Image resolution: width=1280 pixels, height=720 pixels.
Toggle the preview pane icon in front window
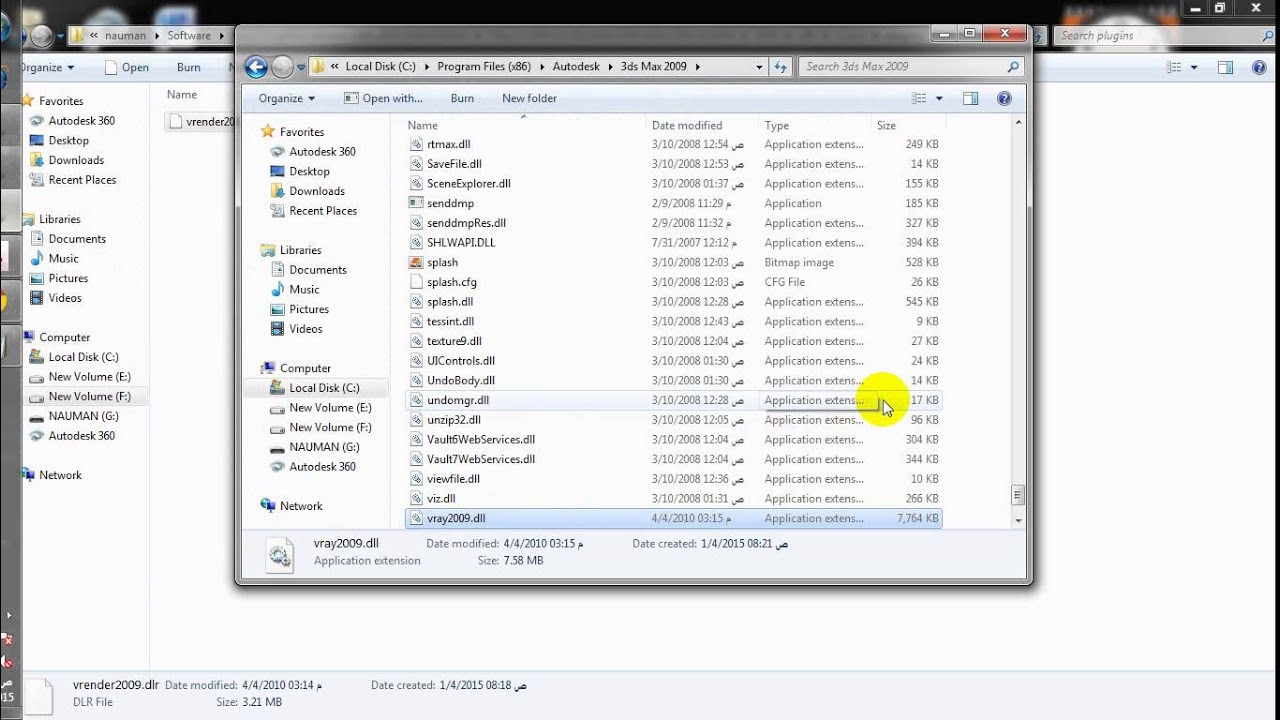[970, 98]
